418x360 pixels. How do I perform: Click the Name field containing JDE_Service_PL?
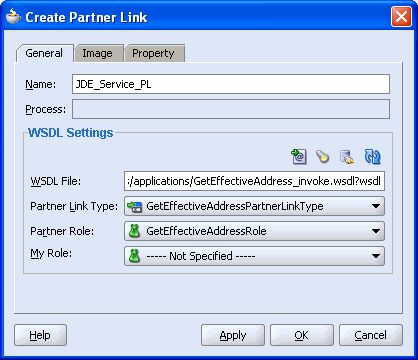tap(231, 84)
